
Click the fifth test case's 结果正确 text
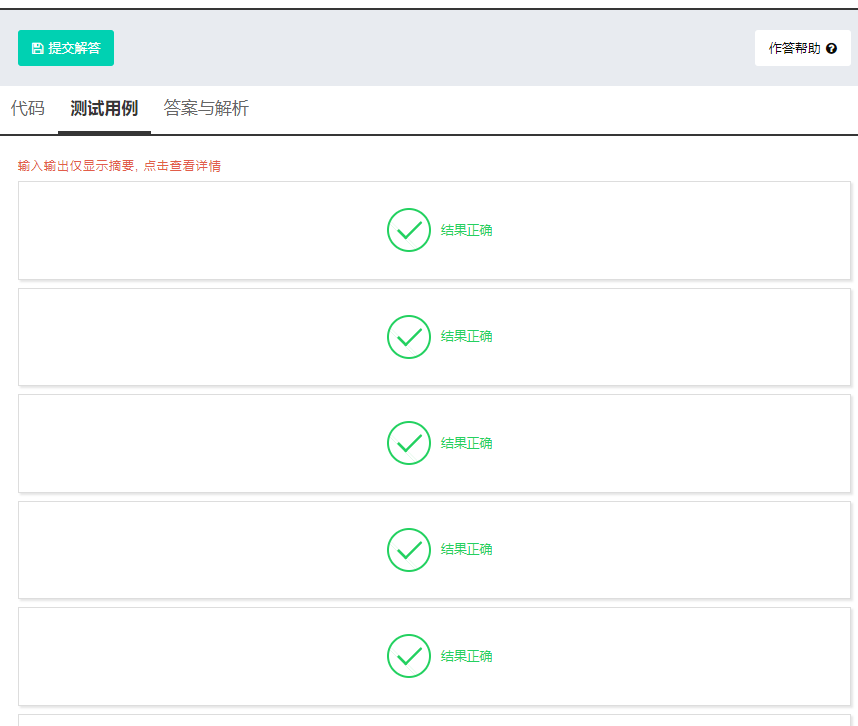pyautogui.click(x=467, y=656)
